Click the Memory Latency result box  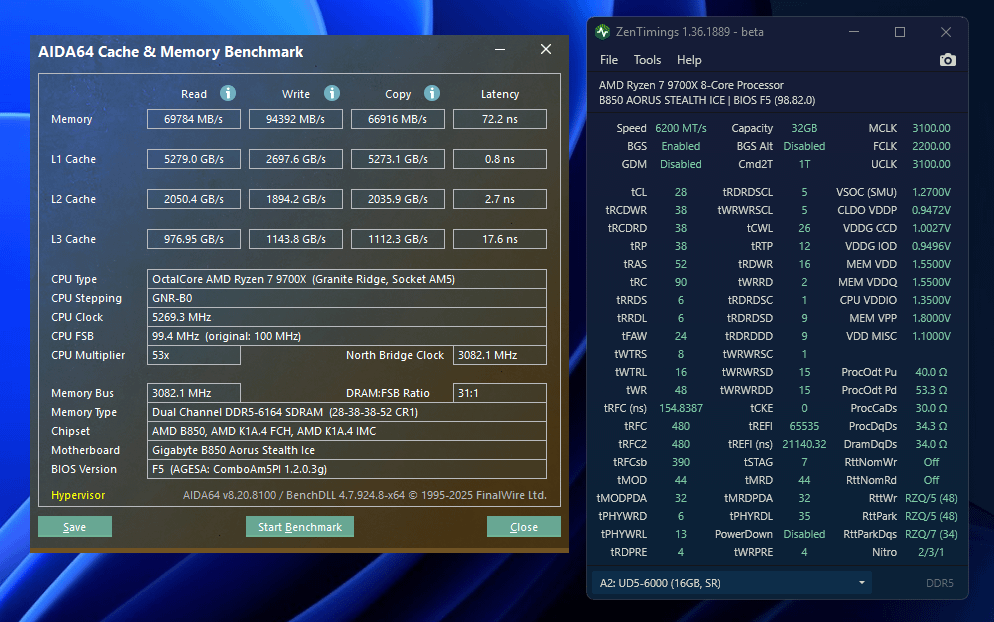[x=499, y=119]
